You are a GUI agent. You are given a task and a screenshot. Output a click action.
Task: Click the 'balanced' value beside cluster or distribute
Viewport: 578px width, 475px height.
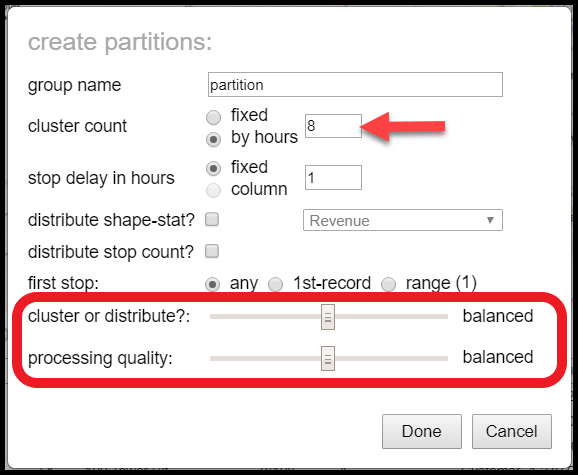(498, 316)
